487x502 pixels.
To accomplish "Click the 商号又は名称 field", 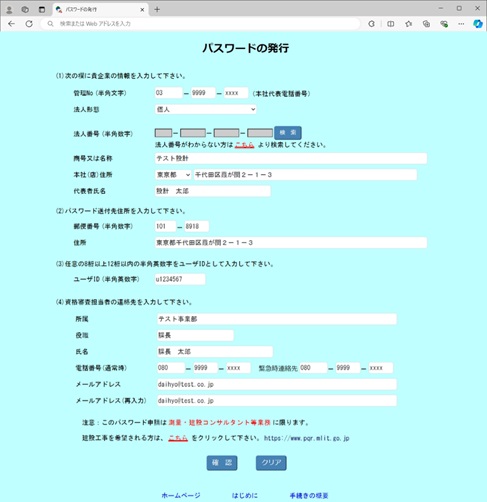I will point(291,158).
